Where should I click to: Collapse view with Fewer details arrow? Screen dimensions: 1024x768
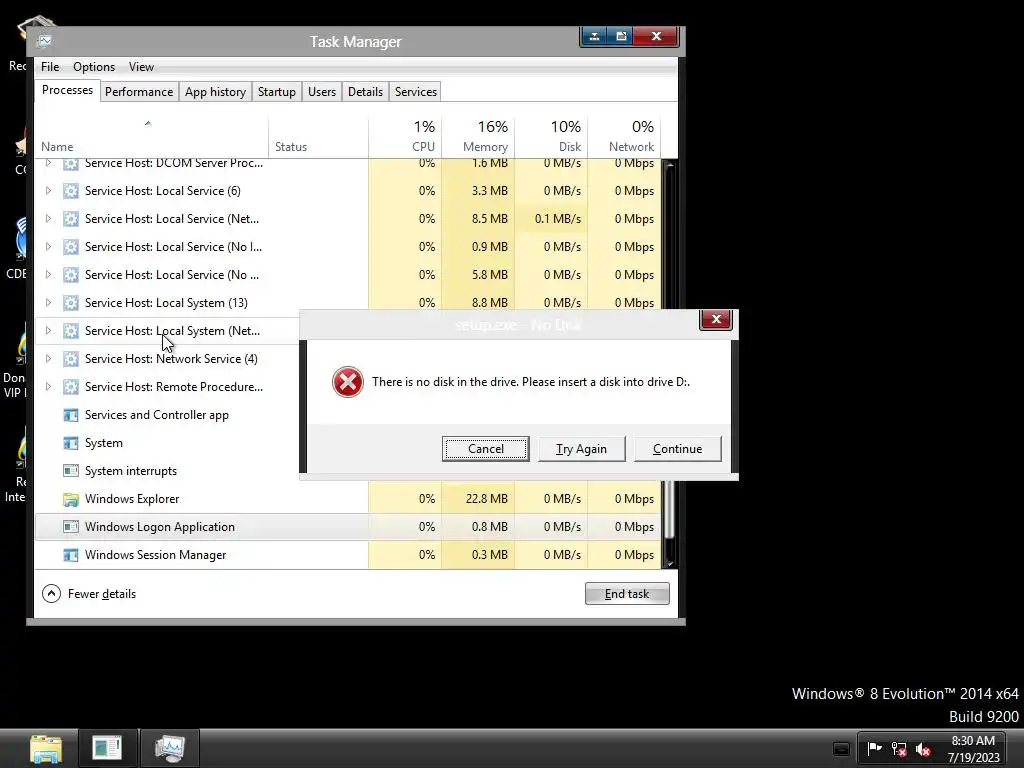51,594
